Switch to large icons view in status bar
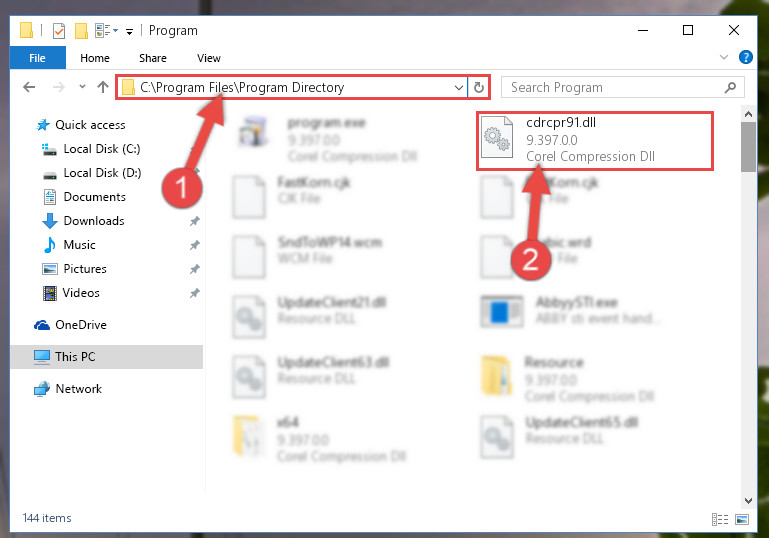The image size is (769, 538). pyautogui.click(x=742, y=519)
